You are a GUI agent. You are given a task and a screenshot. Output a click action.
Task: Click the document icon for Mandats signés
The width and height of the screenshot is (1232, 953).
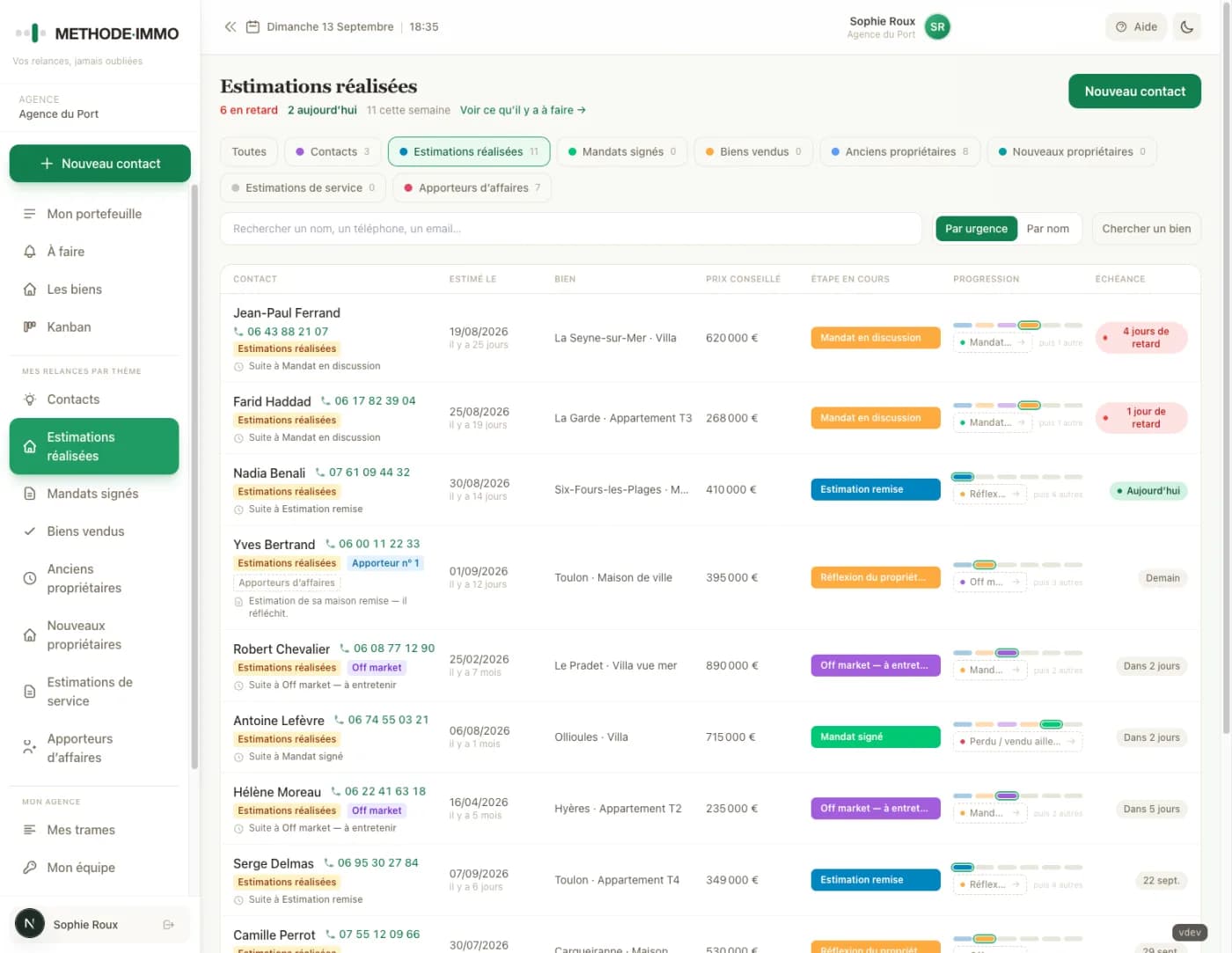(30, 494)
